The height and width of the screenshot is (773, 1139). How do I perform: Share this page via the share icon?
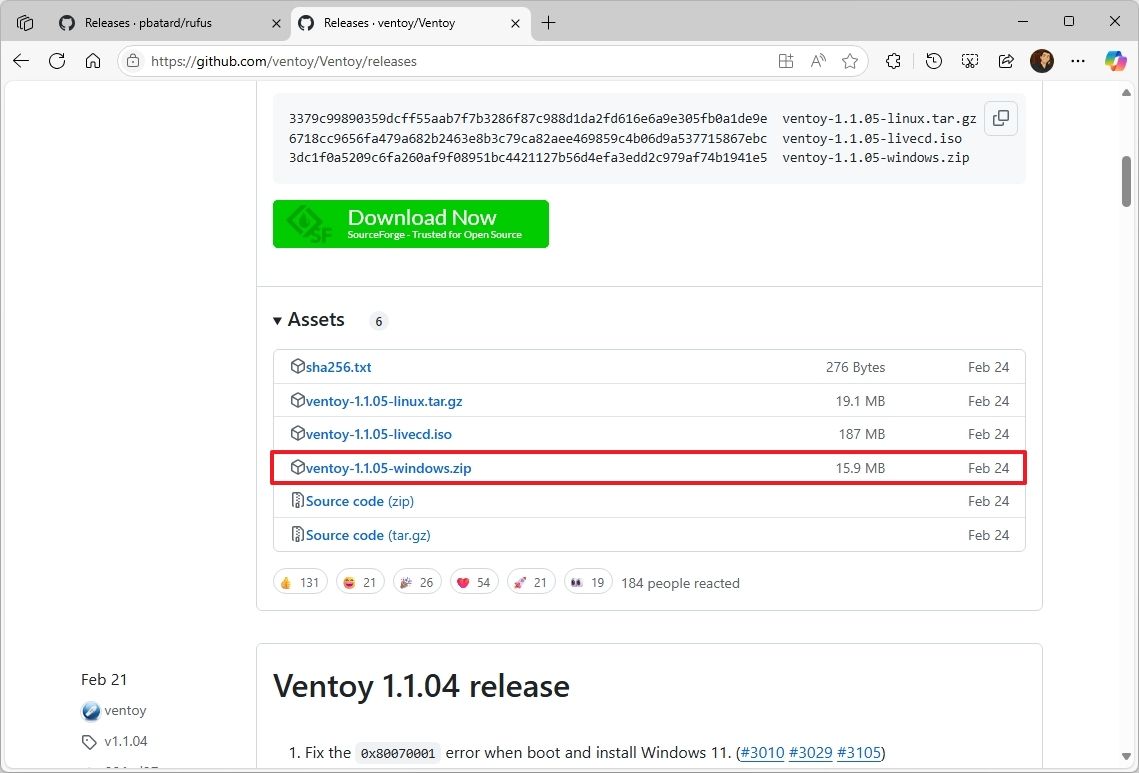click(x=1006, y=61)
